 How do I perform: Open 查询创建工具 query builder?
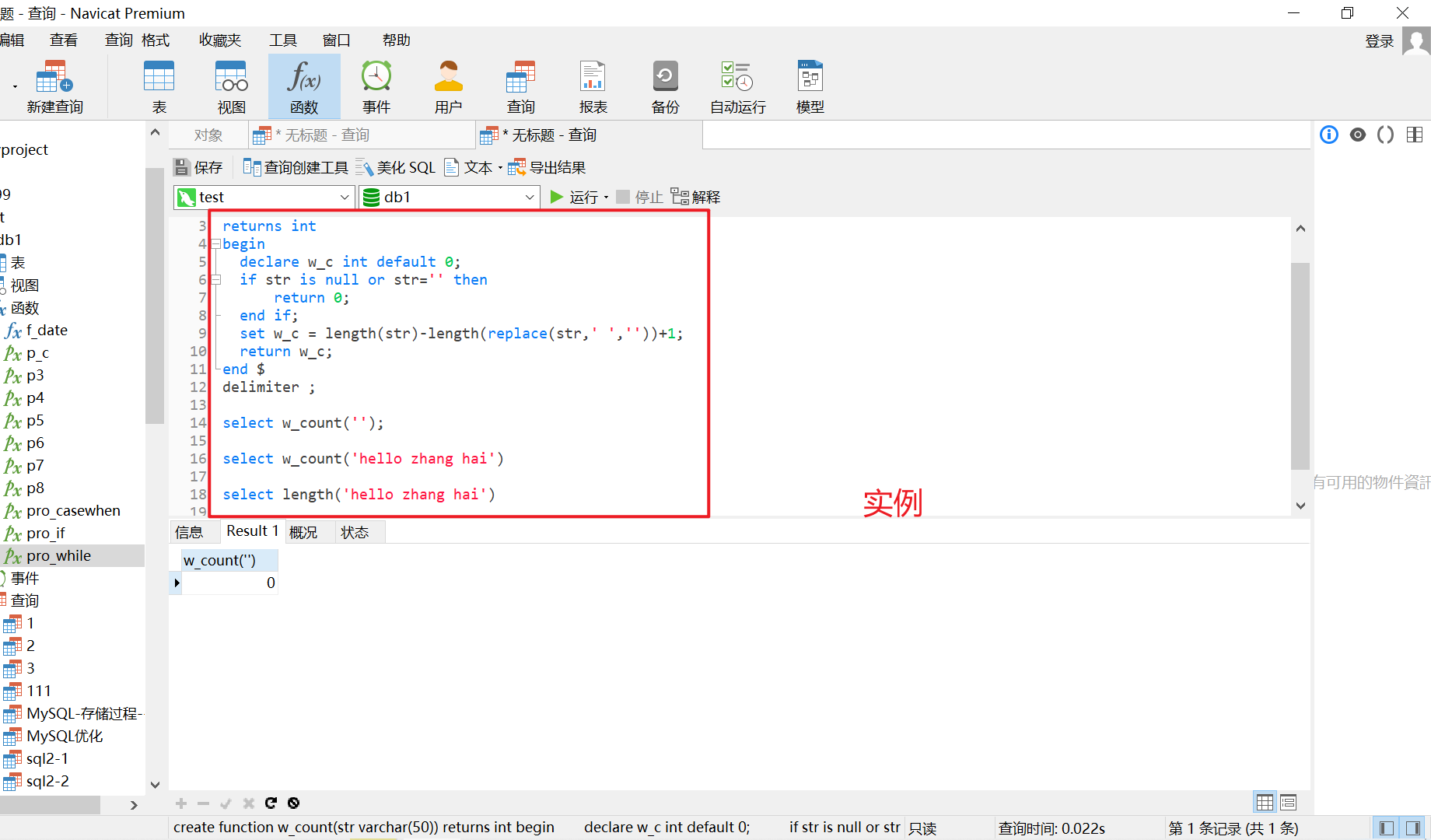[x=296, y=167]
